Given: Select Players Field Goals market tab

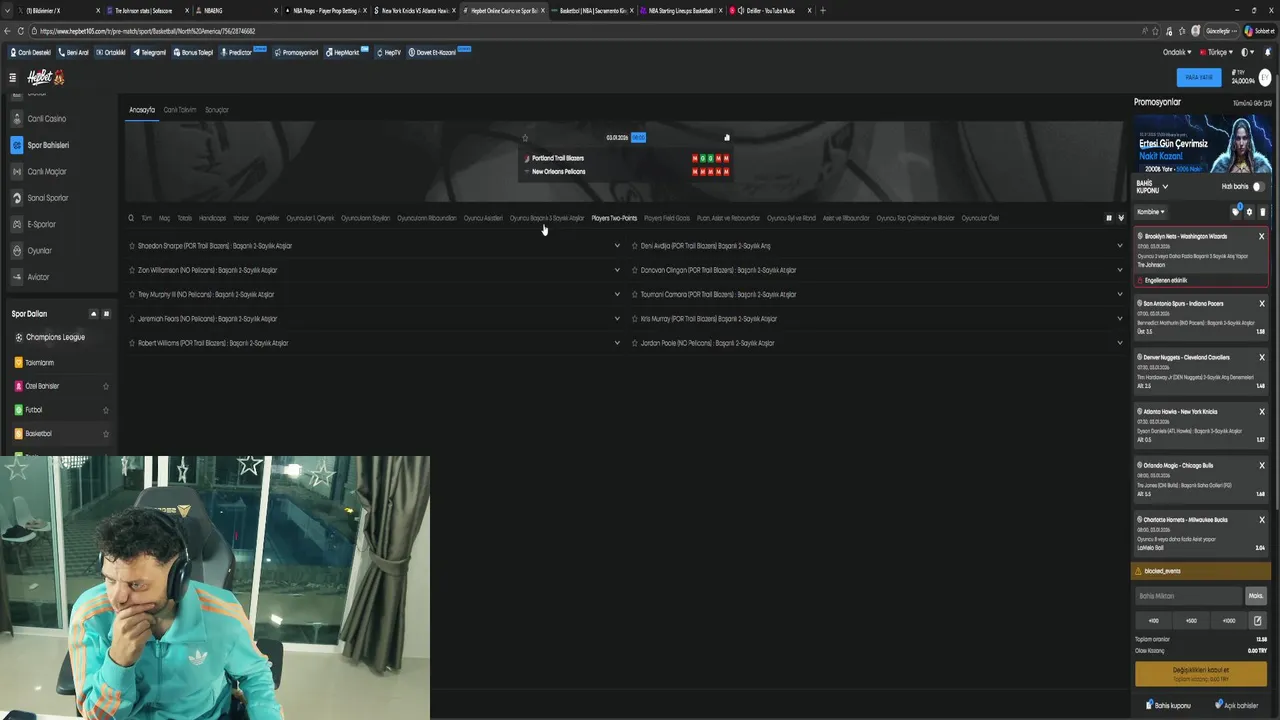Looking at the screenshot, I should tap(667, 218).
